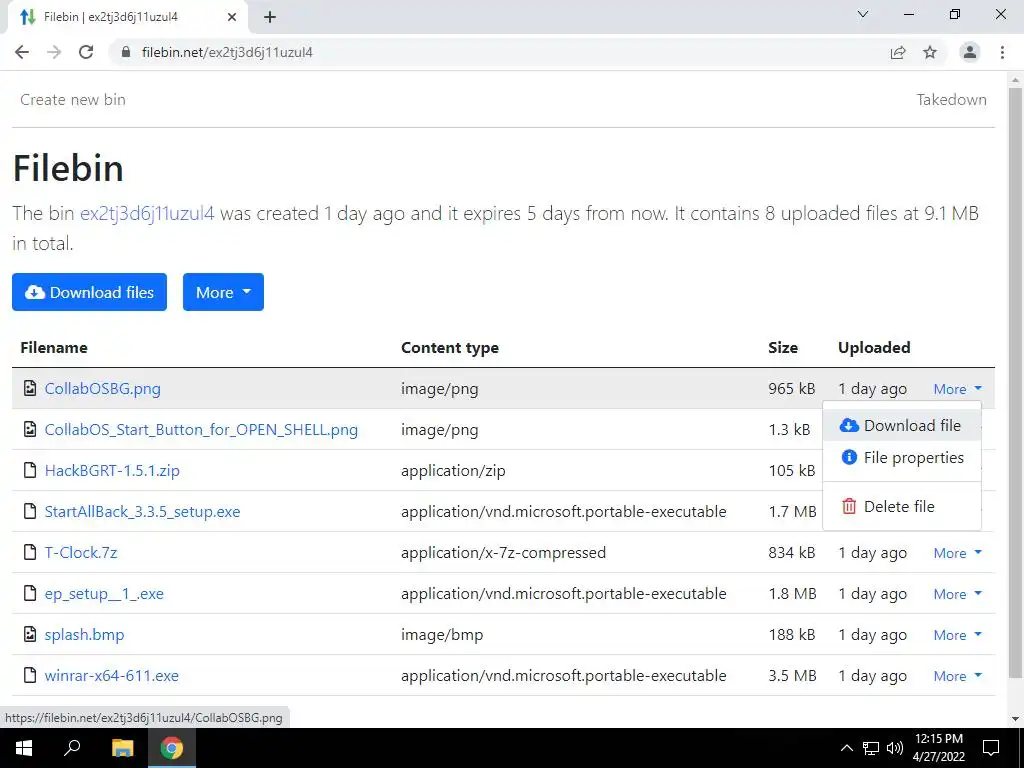
Task: Open the CollabOS_Start_Button_for_OPEN_SHELL.png link
Action: 201,430
